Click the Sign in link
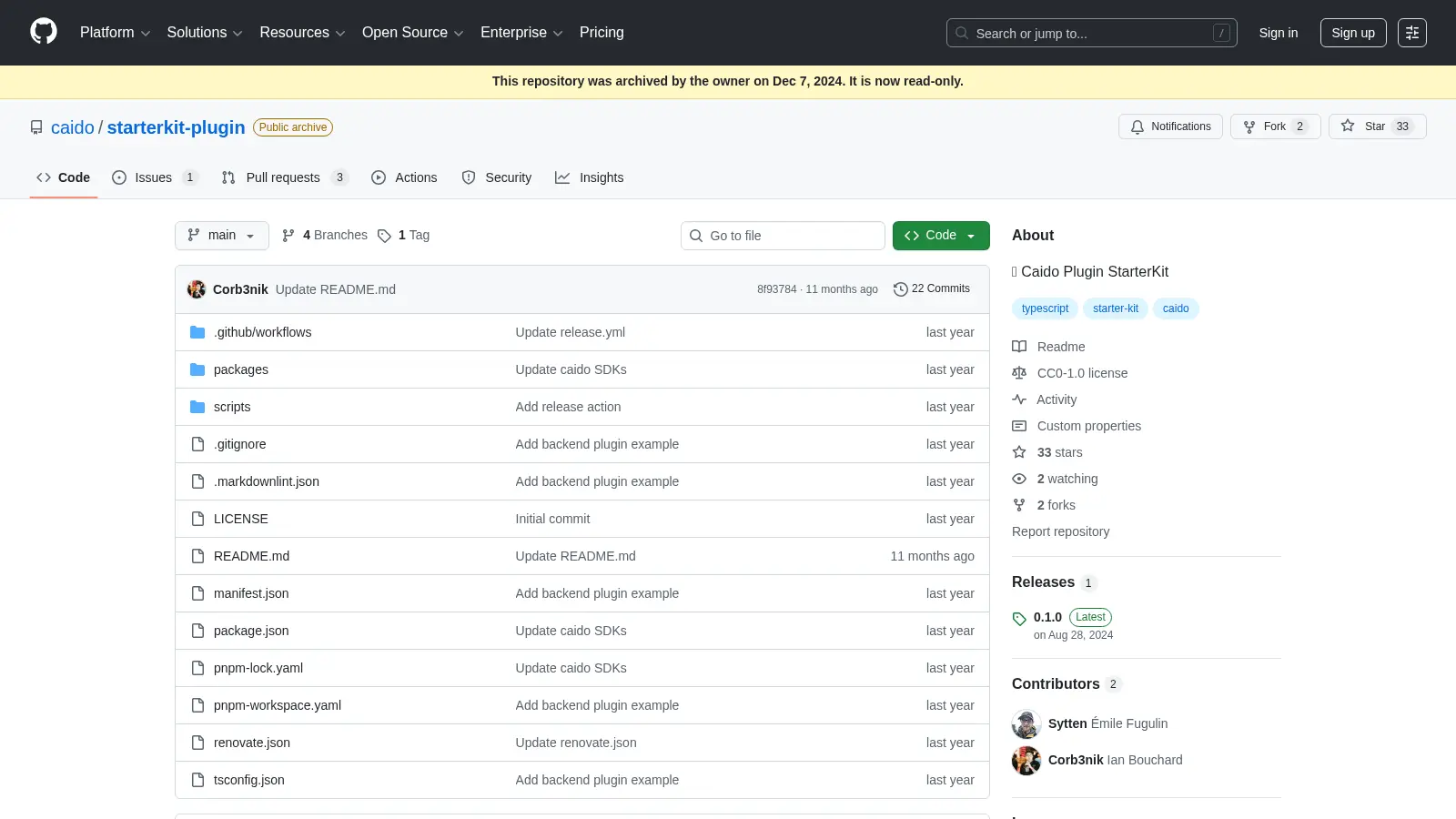The image size is (1456, 819). click(1279, 33)
